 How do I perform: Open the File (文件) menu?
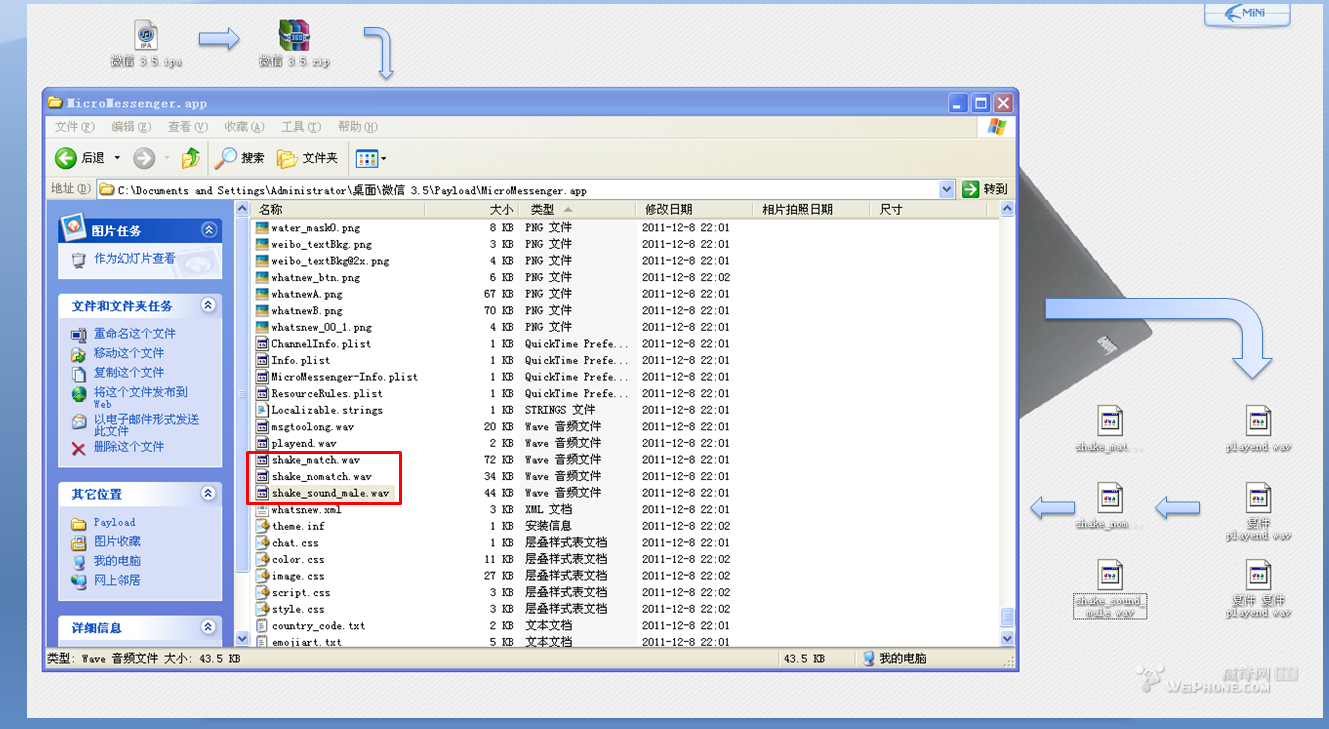tap(74, 127)
